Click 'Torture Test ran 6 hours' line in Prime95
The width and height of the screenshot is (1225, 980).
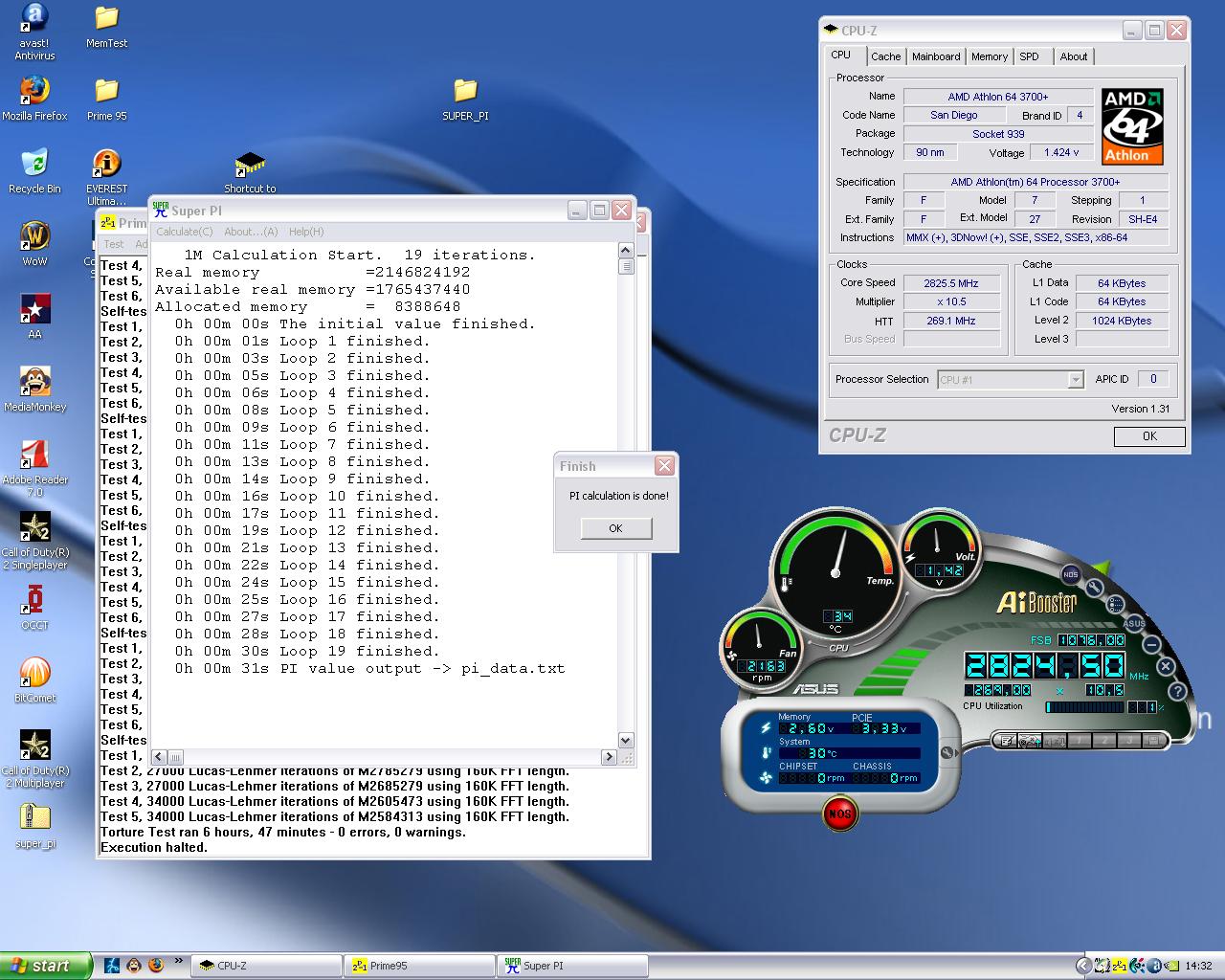pos(283,833)
